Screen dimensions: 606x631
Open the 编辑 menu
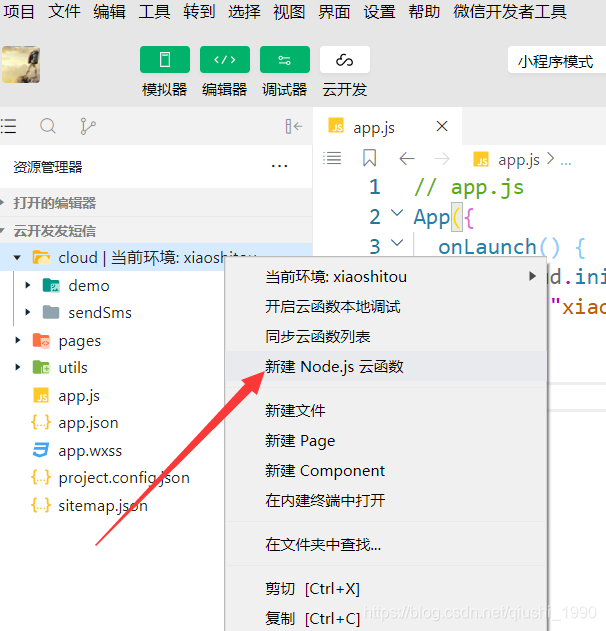click(x=109, y=11)
